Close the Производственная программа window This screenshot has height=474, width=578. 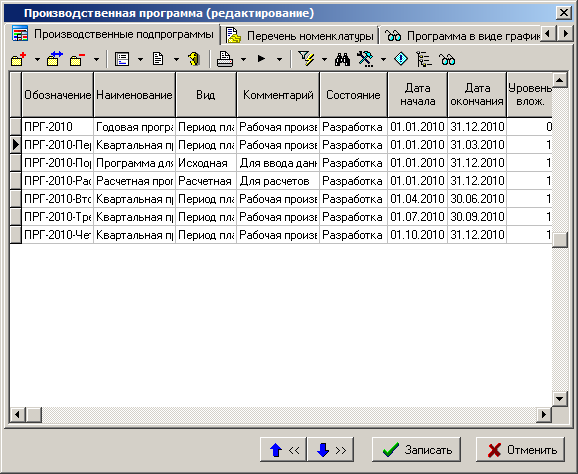pos(564,13)
